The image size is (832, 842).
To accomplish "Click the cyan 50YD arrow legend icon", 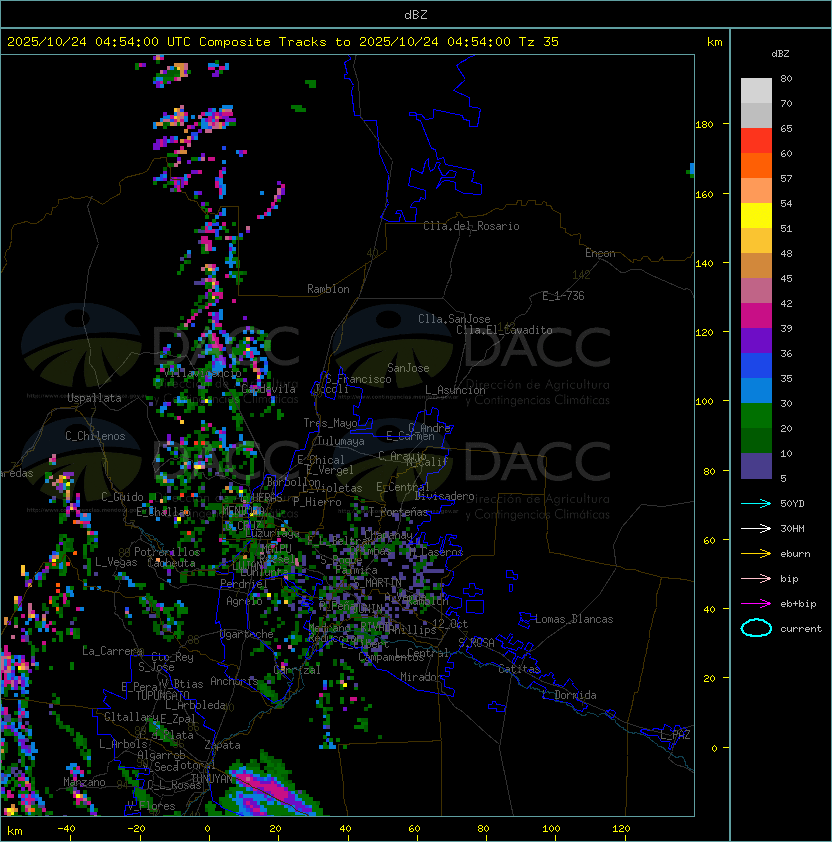I will pos(756,503).
